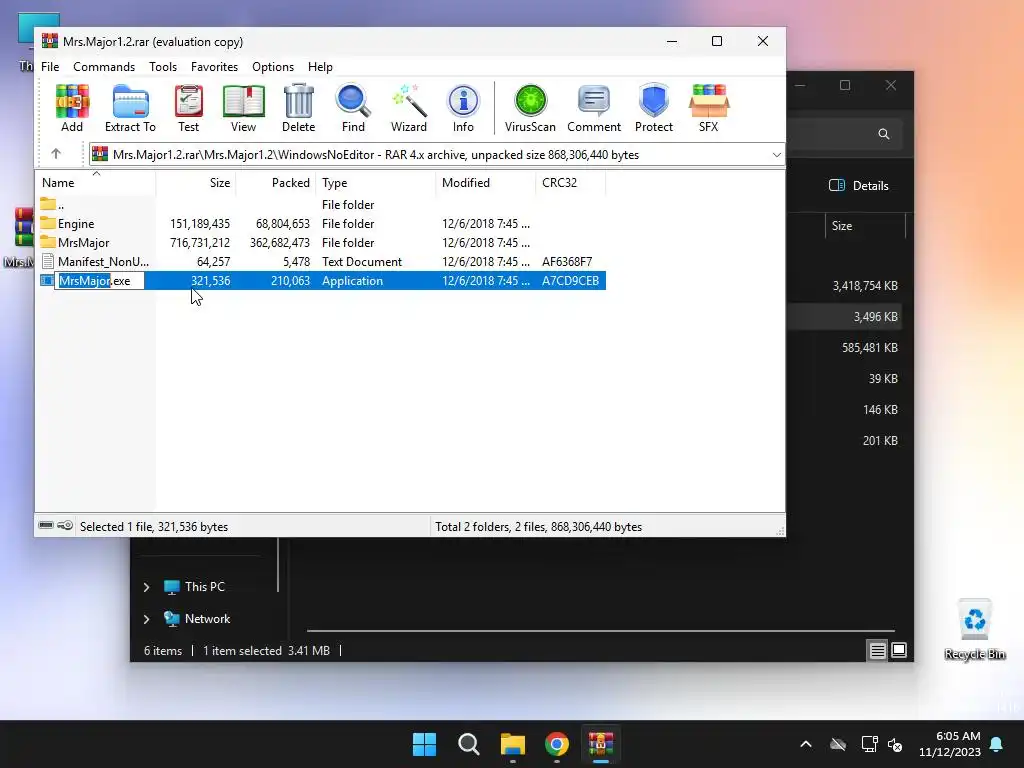
Task: Open File Explorer from the taskbar
Action: 513,744
